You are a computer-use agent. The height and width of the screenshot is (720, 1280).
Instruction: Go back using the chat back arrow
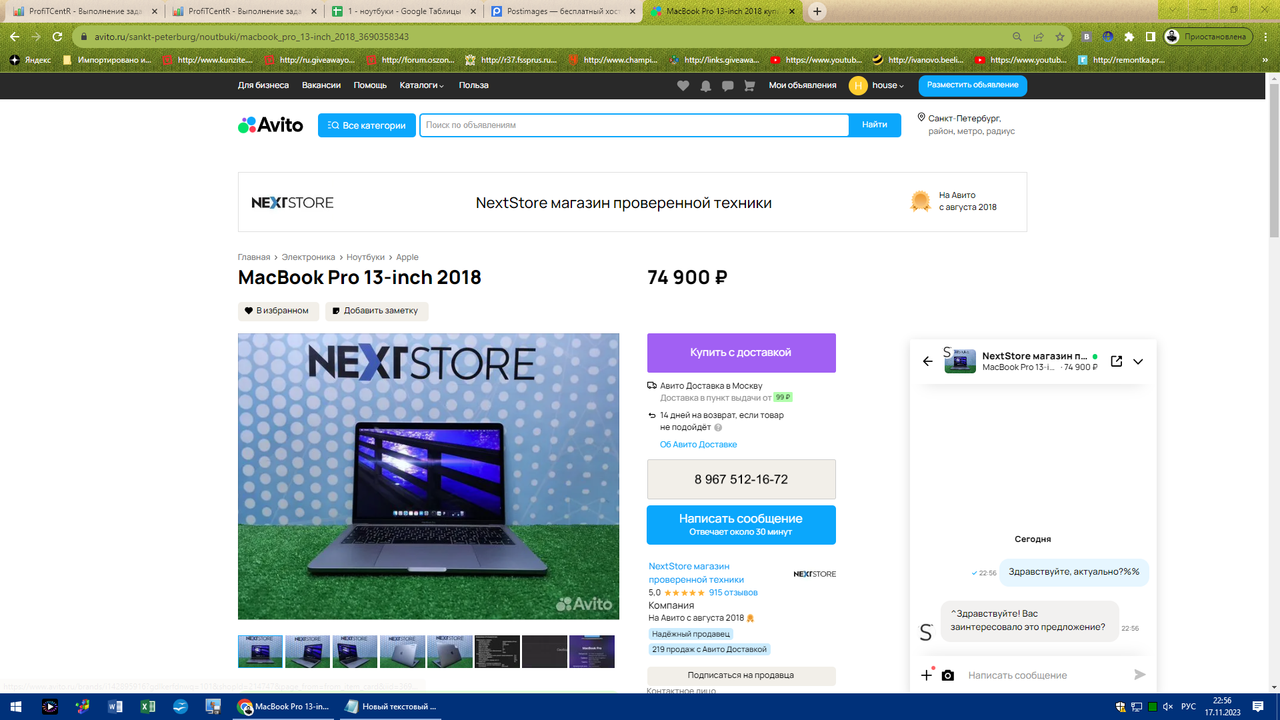coord(926,361)
